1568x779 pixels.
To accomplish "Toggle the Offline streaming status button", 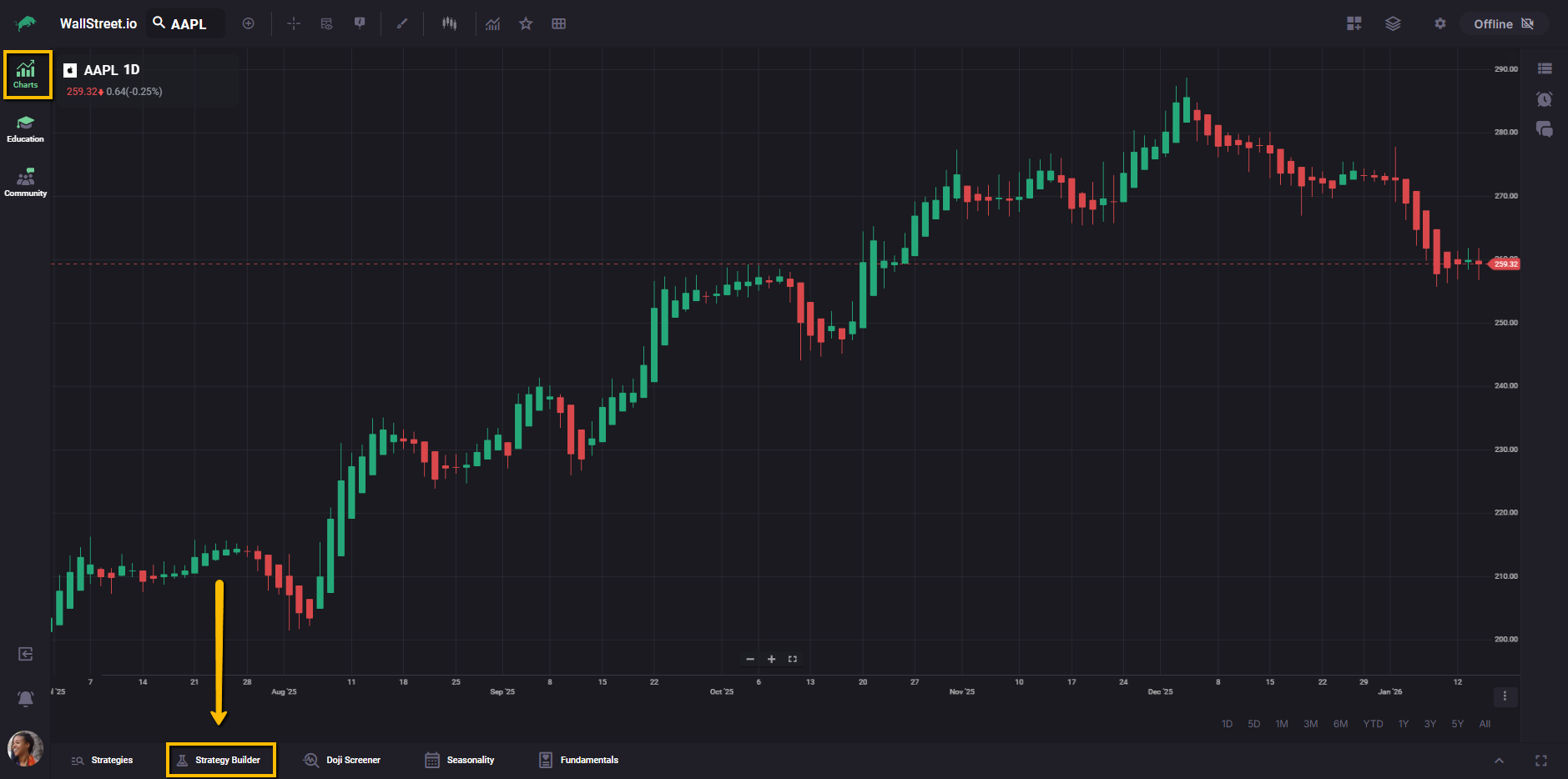I will click(x=1504, y=23).
